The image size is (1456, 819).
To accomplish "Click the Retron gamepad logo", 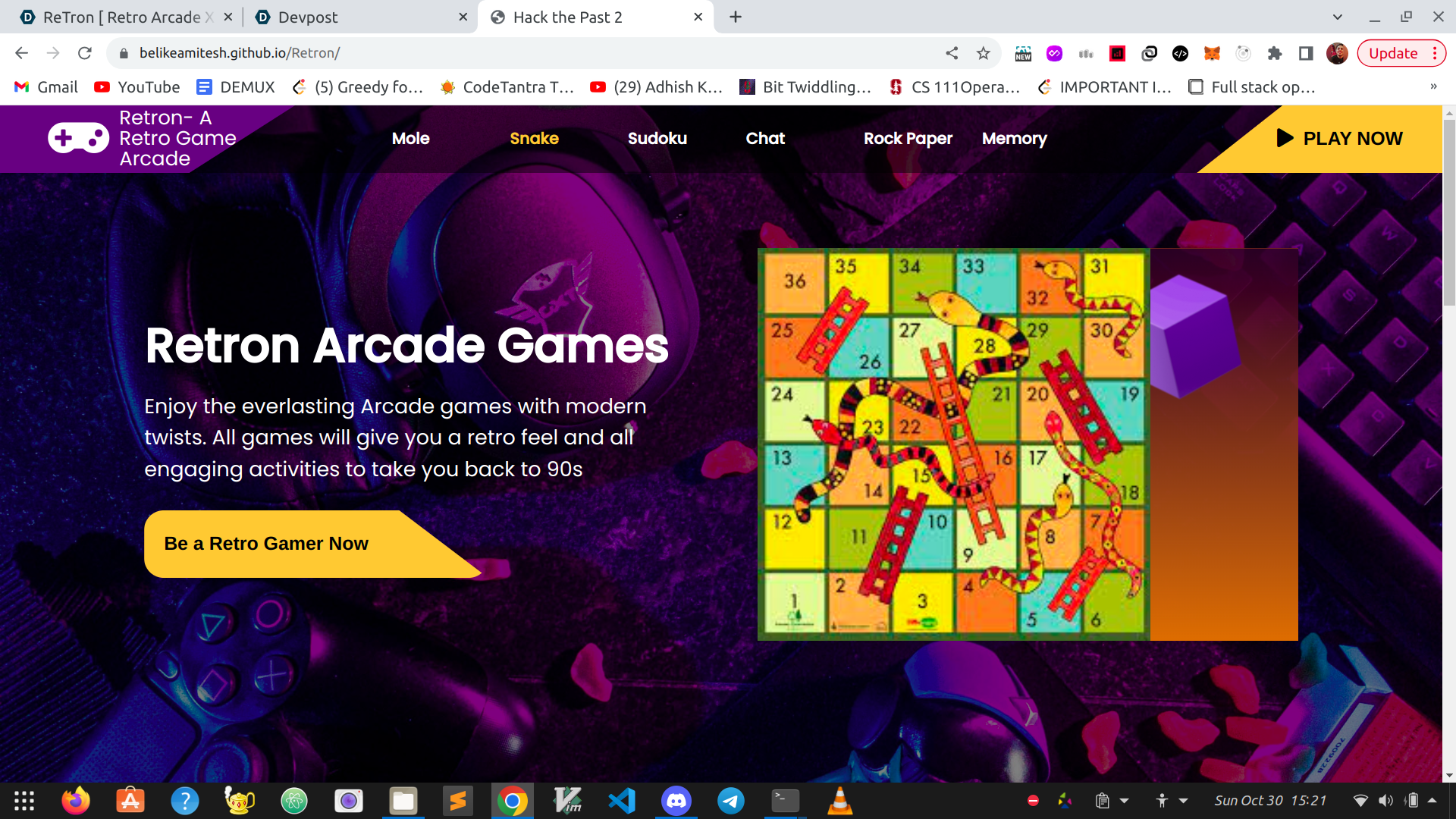I will click(78, 138).
